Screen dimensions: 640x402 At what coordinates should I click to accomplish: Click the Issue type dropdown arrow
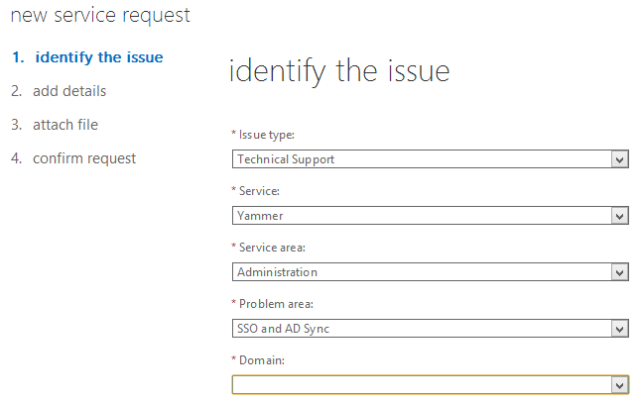(x=620, y=159)
